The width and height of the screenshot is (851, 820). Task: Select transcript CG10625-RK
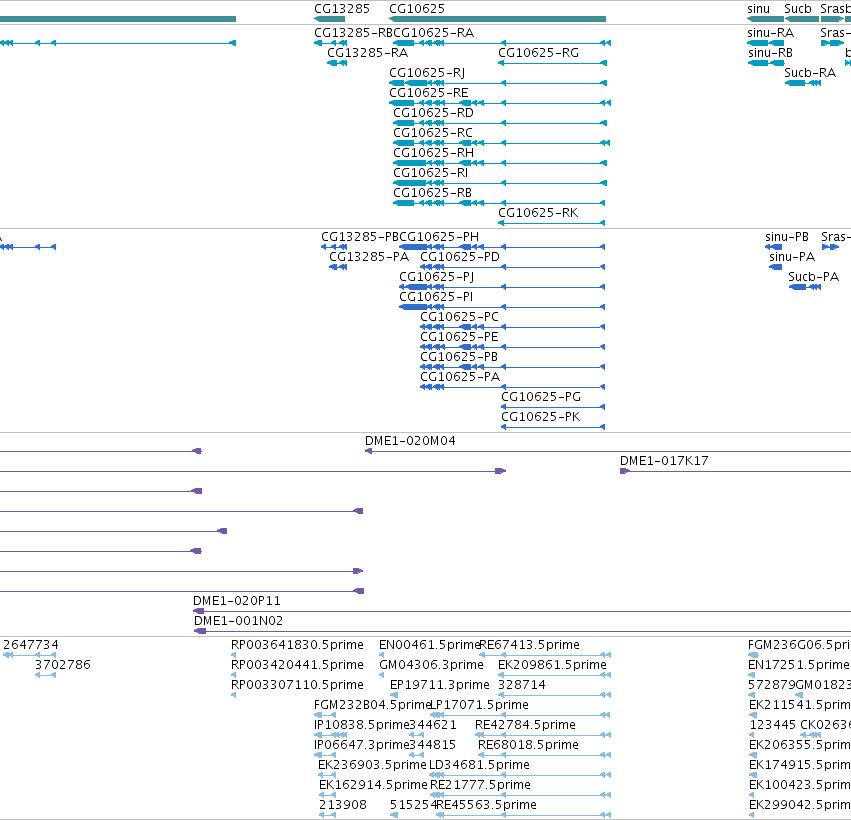(538, 213)
